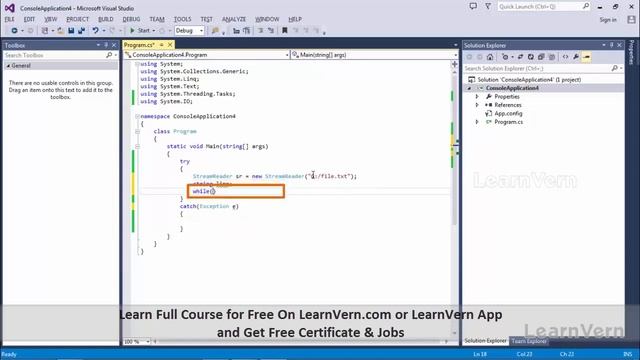Viewport: 640px width, 360px height.
Task: Click the View Code icon in Solution Explorer
Action: [565, 57]
